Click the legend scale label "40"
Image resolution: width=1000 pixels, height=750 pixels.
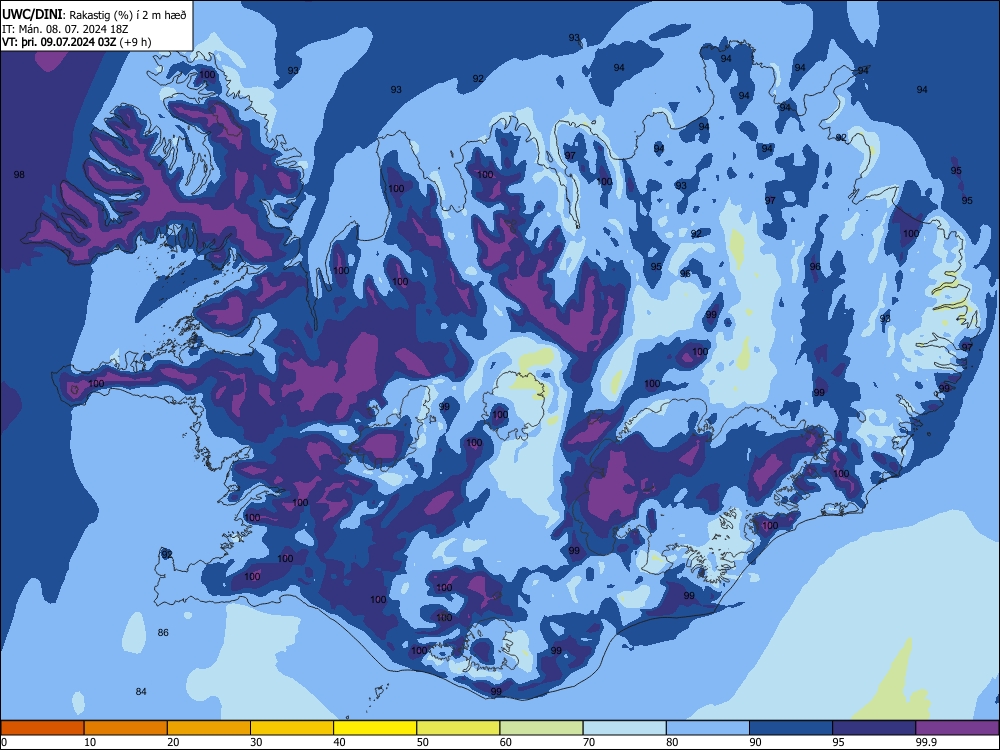click(340, 742)
